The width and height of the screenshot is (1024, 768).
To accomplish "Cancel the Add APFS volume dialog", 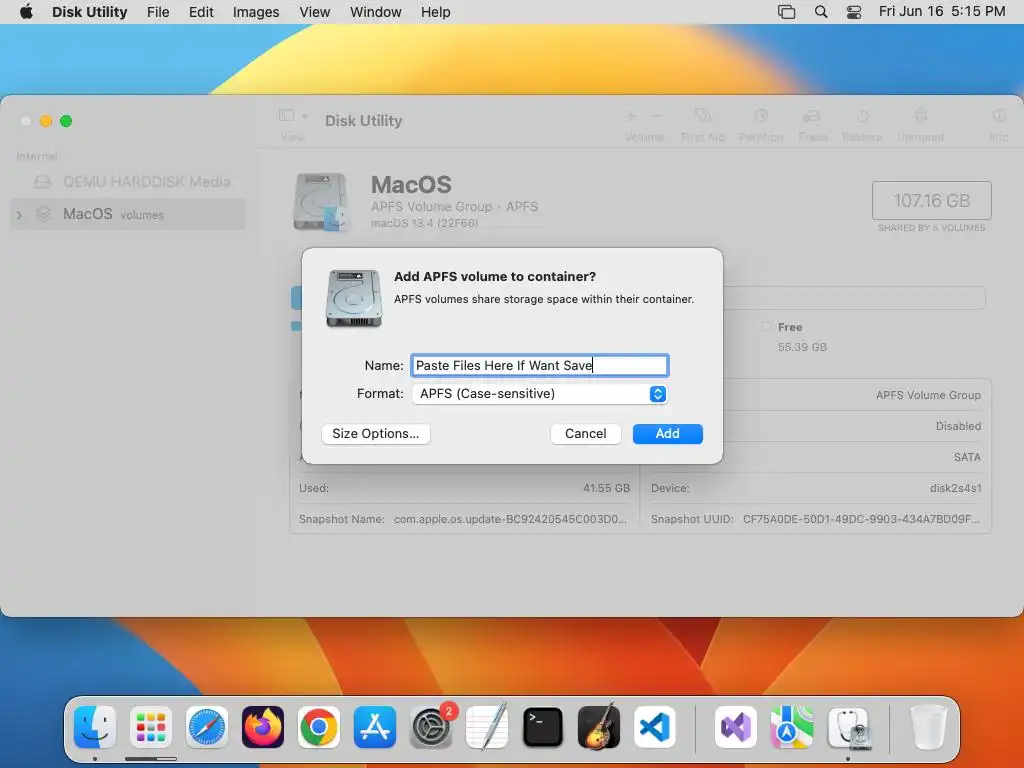I will (585, 434).
